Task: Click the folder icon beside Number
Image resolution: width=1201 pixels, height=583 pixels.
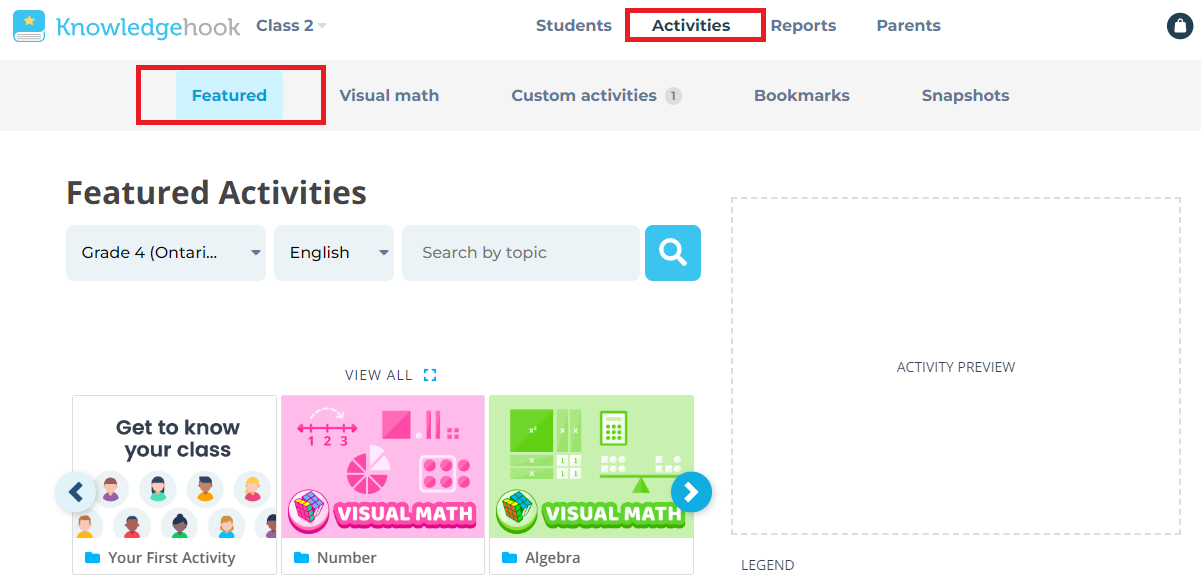Action: [301, 558]
